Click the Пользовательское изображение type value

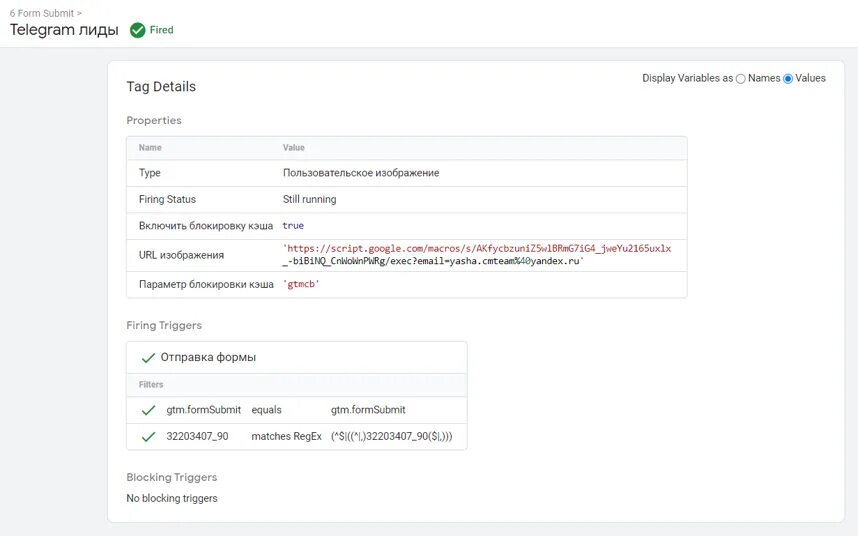coord(361,173)
